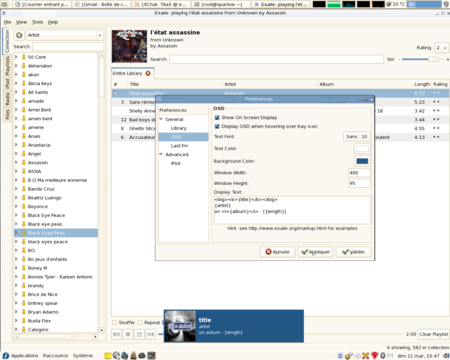
Task: Click the third playback control button
Action: 139,334
